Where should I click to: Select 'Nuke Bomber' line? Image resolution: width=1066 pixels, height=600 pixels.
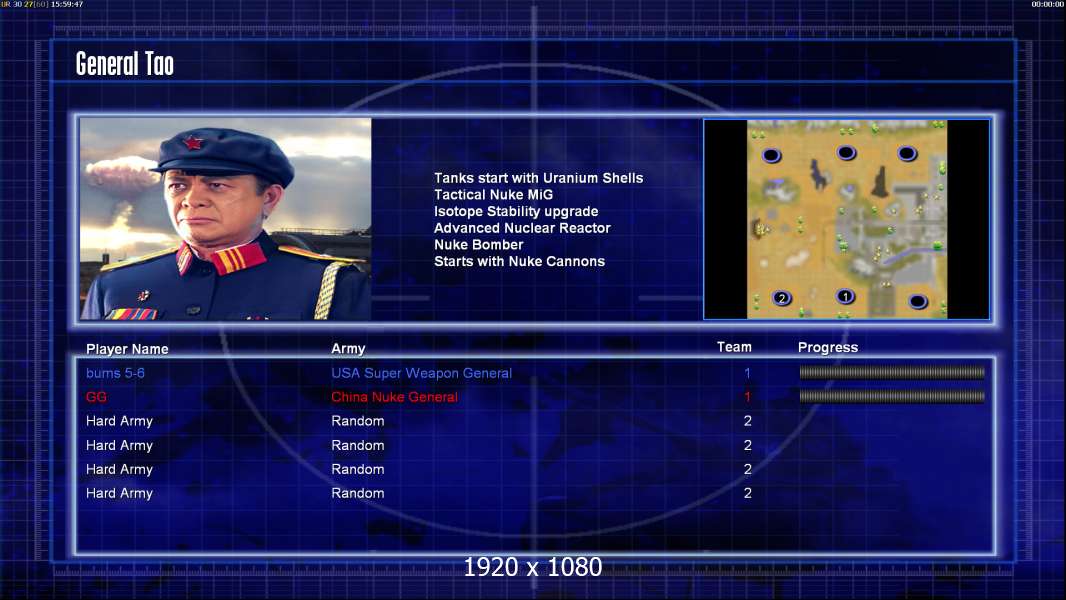[x=479, y=245]
